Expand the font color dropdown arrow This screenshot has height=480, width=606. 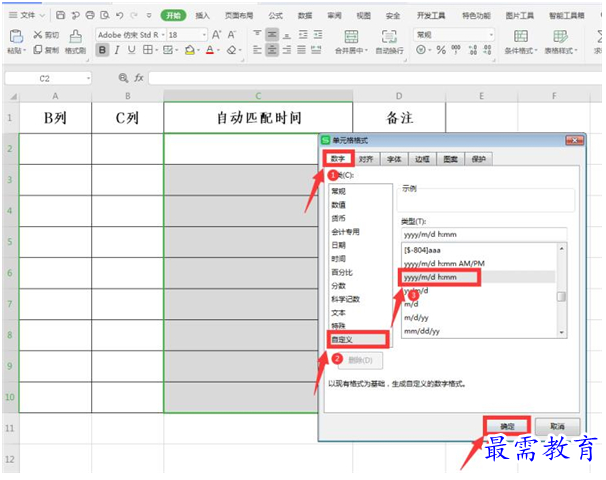[x=218, y=50]
